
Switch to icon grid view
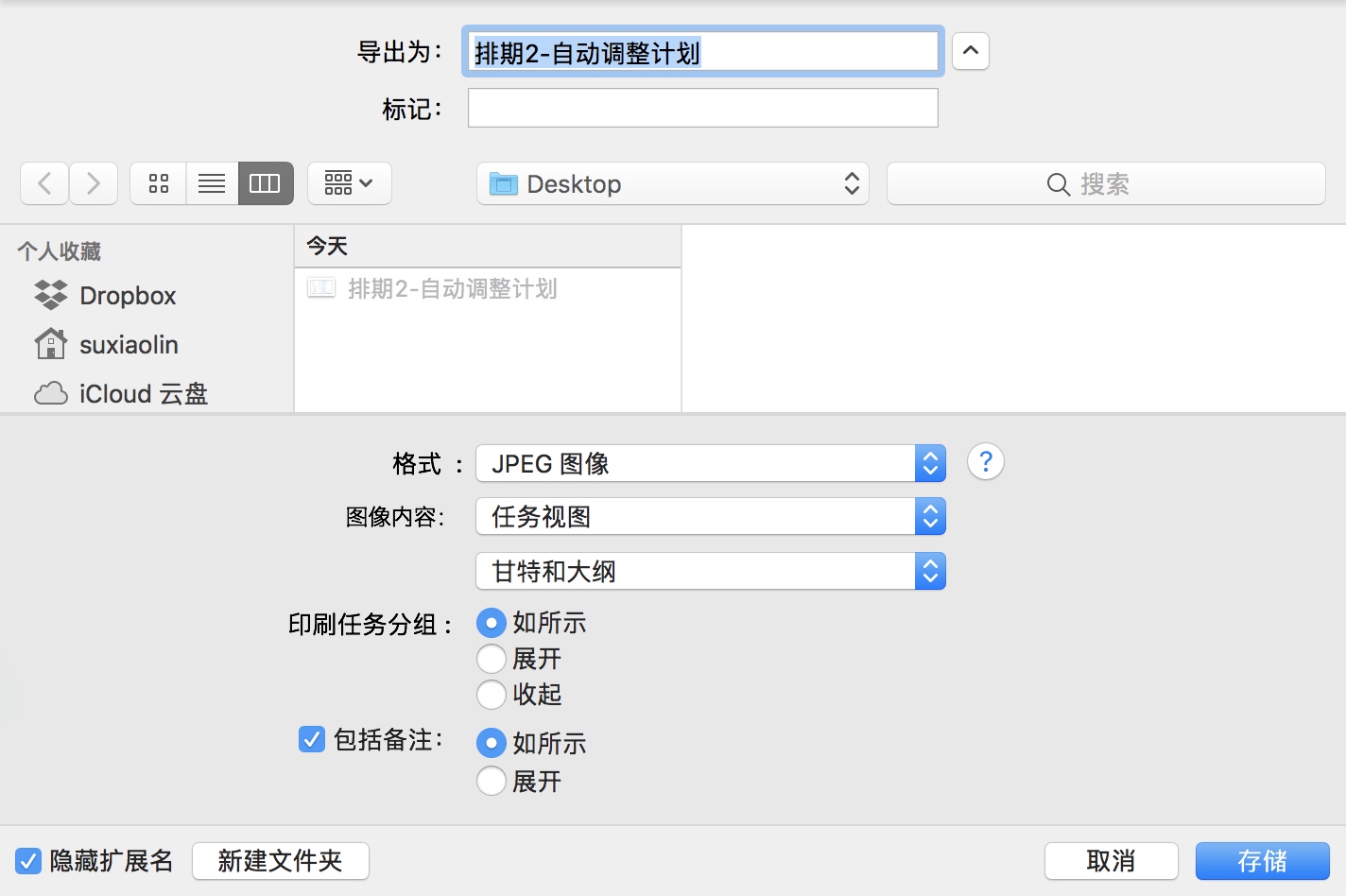(x=159, y=183)
